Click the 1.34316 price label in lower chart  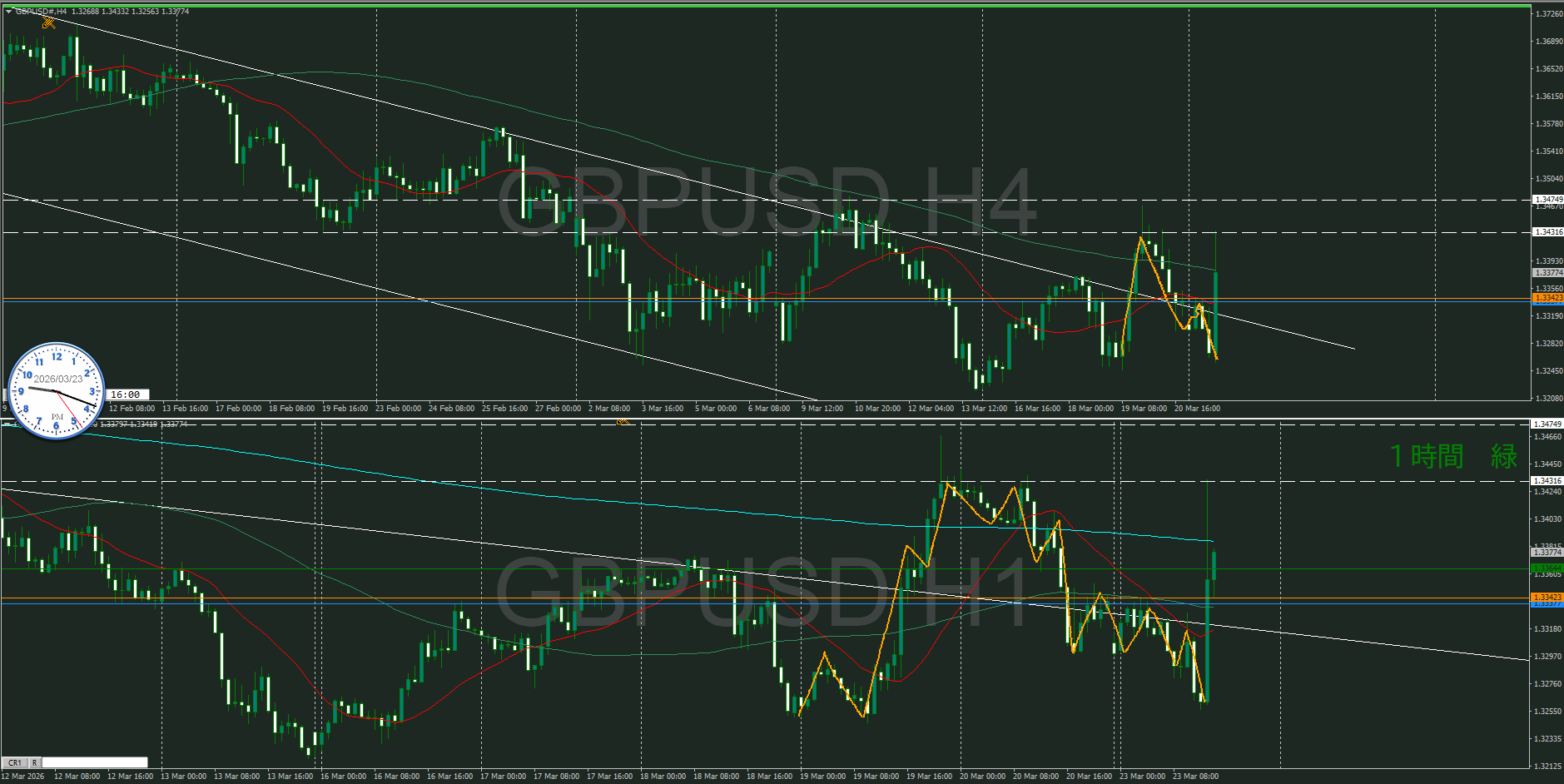pyautogui.click(x=1547, y=480)
